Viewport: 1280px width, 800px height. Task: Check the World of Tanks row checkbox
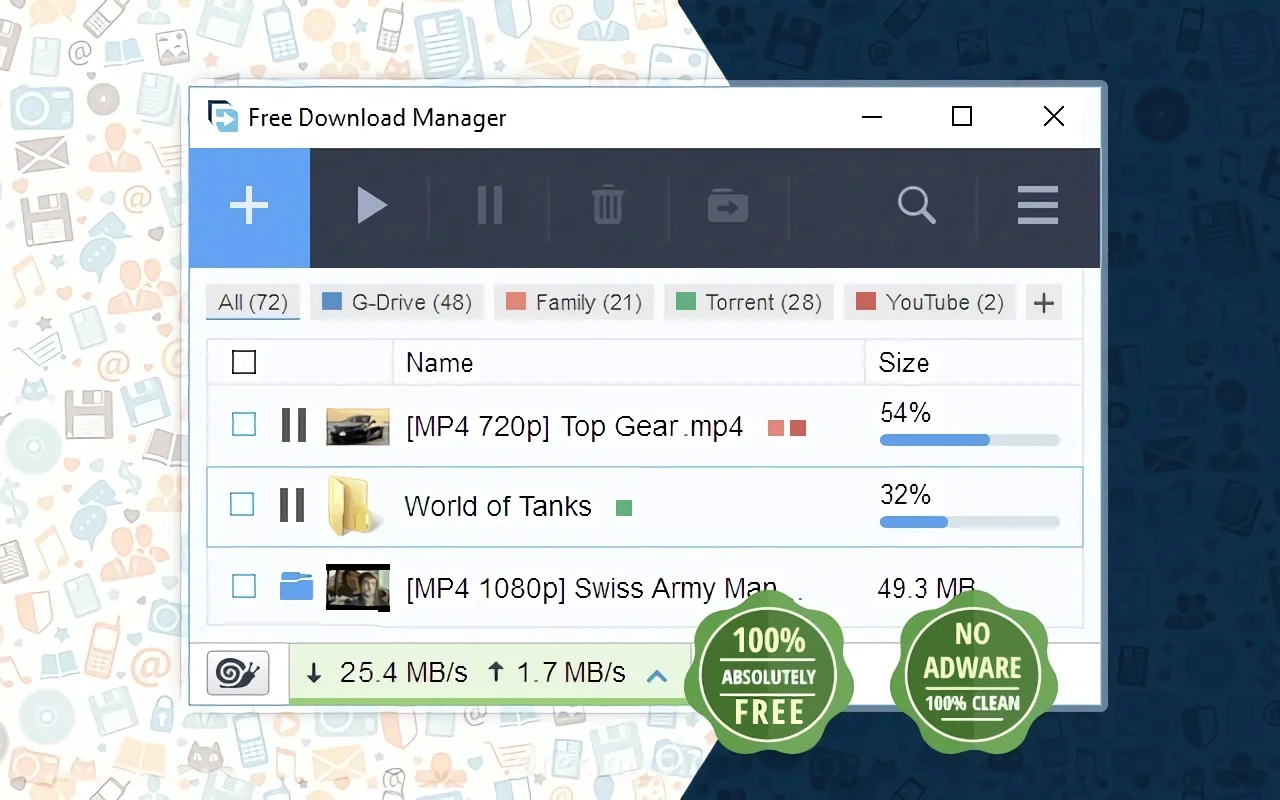(x=243, y=505)
